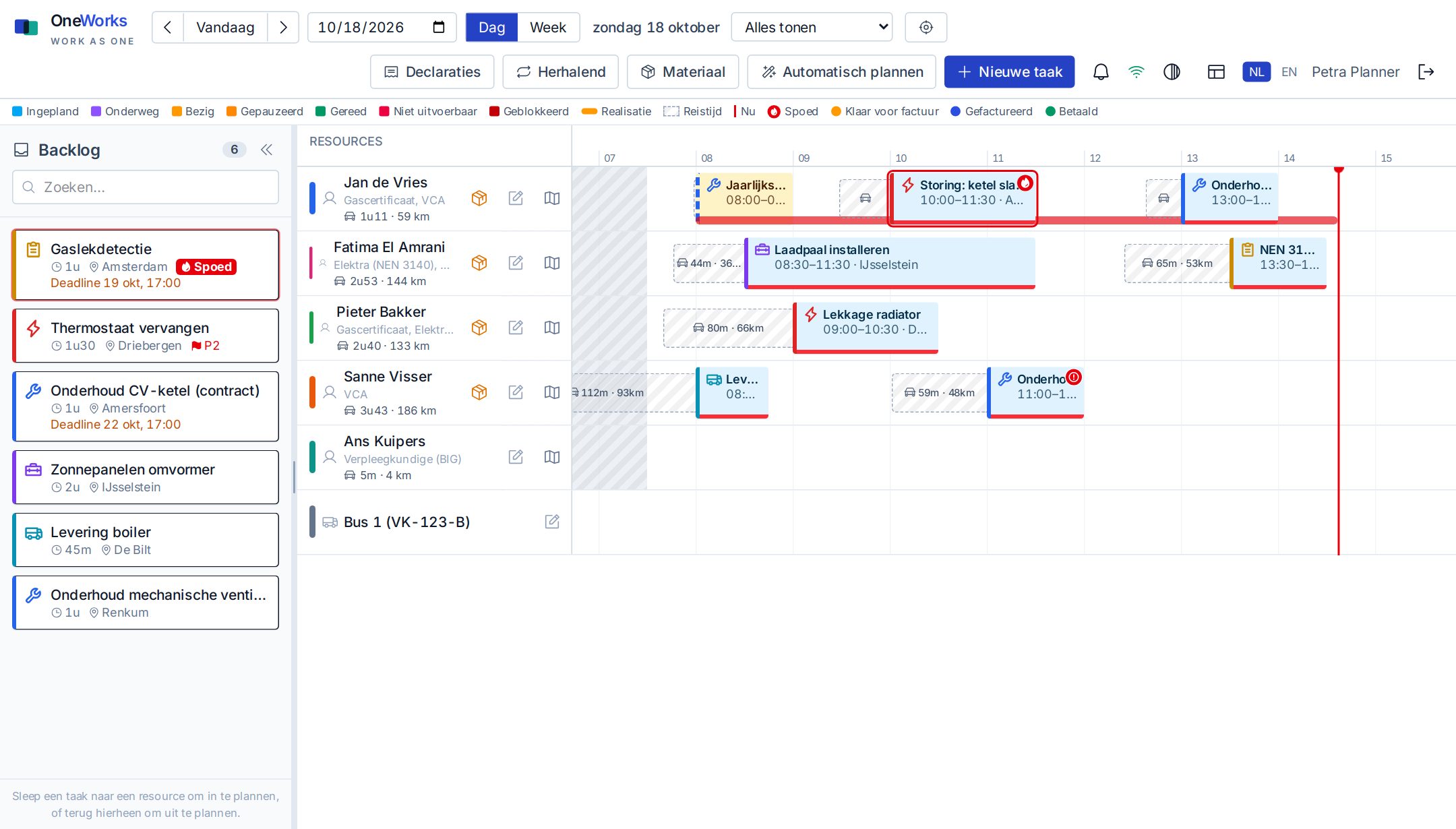Toggle contrast theme icon

[1172, 72]
